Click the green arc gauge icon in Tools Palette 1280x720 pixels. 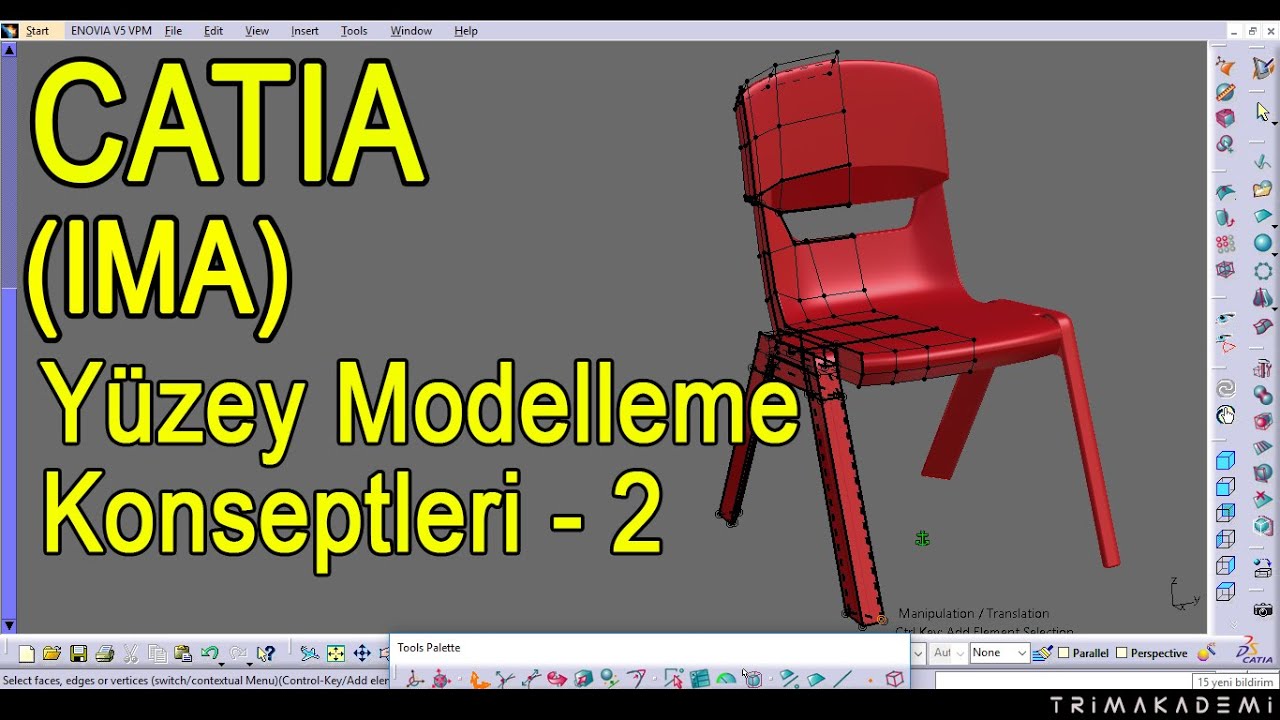click(726, 679)
